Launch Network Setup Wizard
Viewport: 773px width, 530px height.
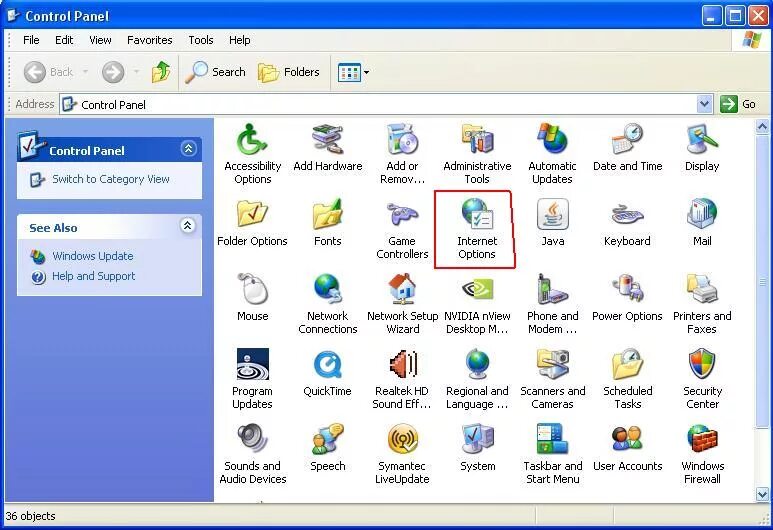(402, 304)
